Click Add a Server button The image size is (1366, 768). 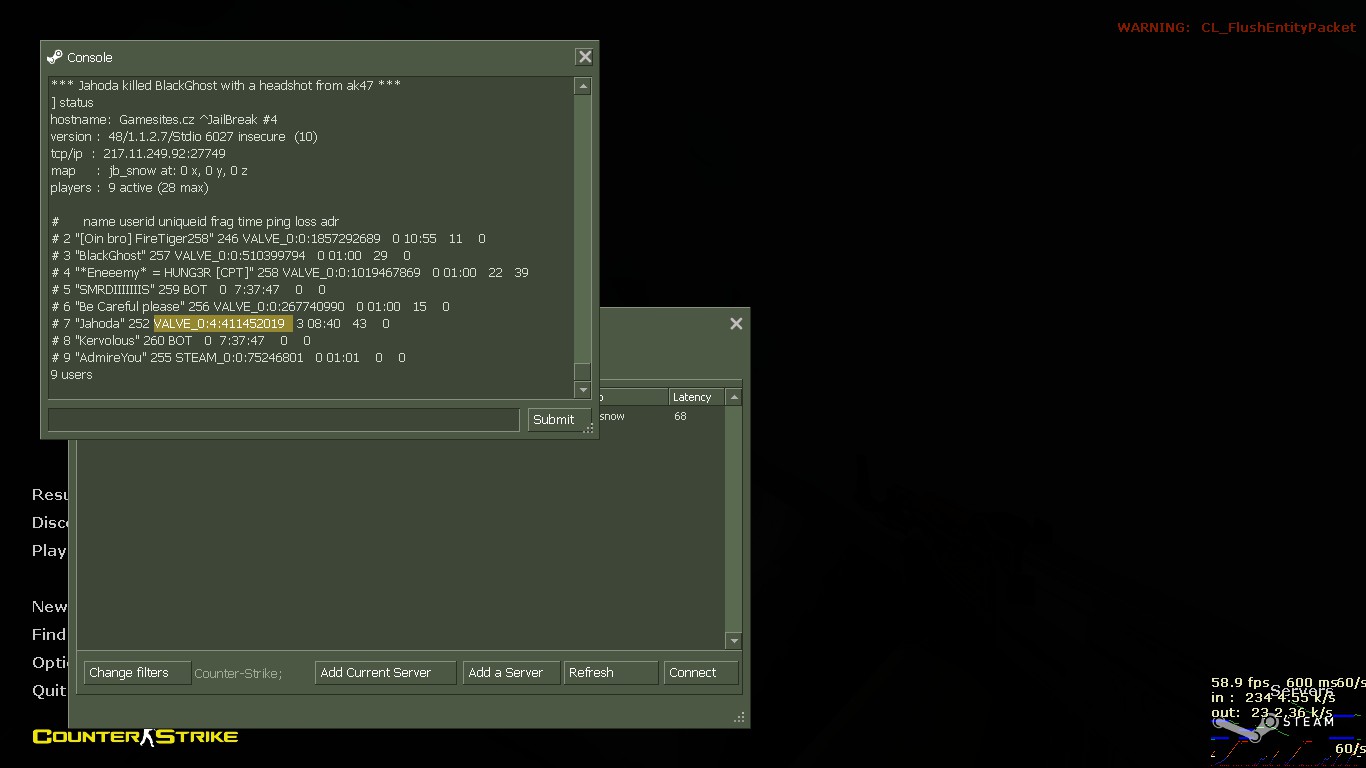[511, 673]
